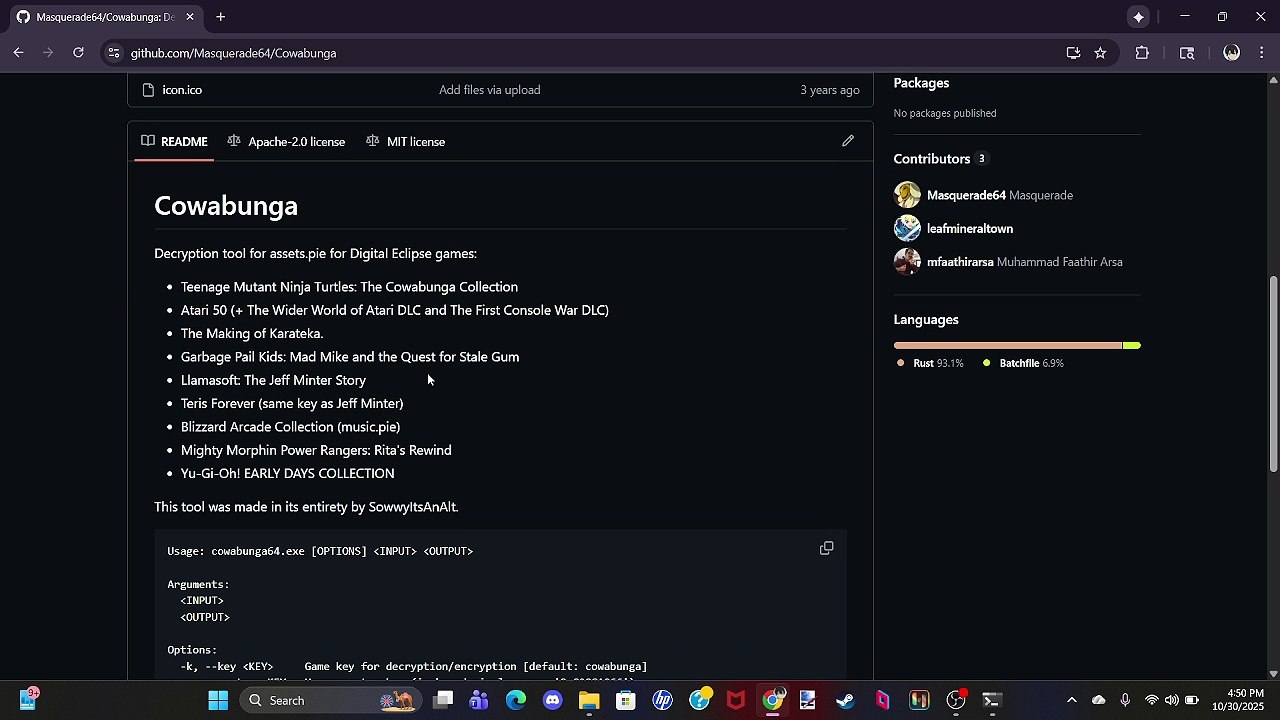Switch to MIT license tab
Image resolution: width=1280 pixels, height=720 pixels.
click(406, 141)
